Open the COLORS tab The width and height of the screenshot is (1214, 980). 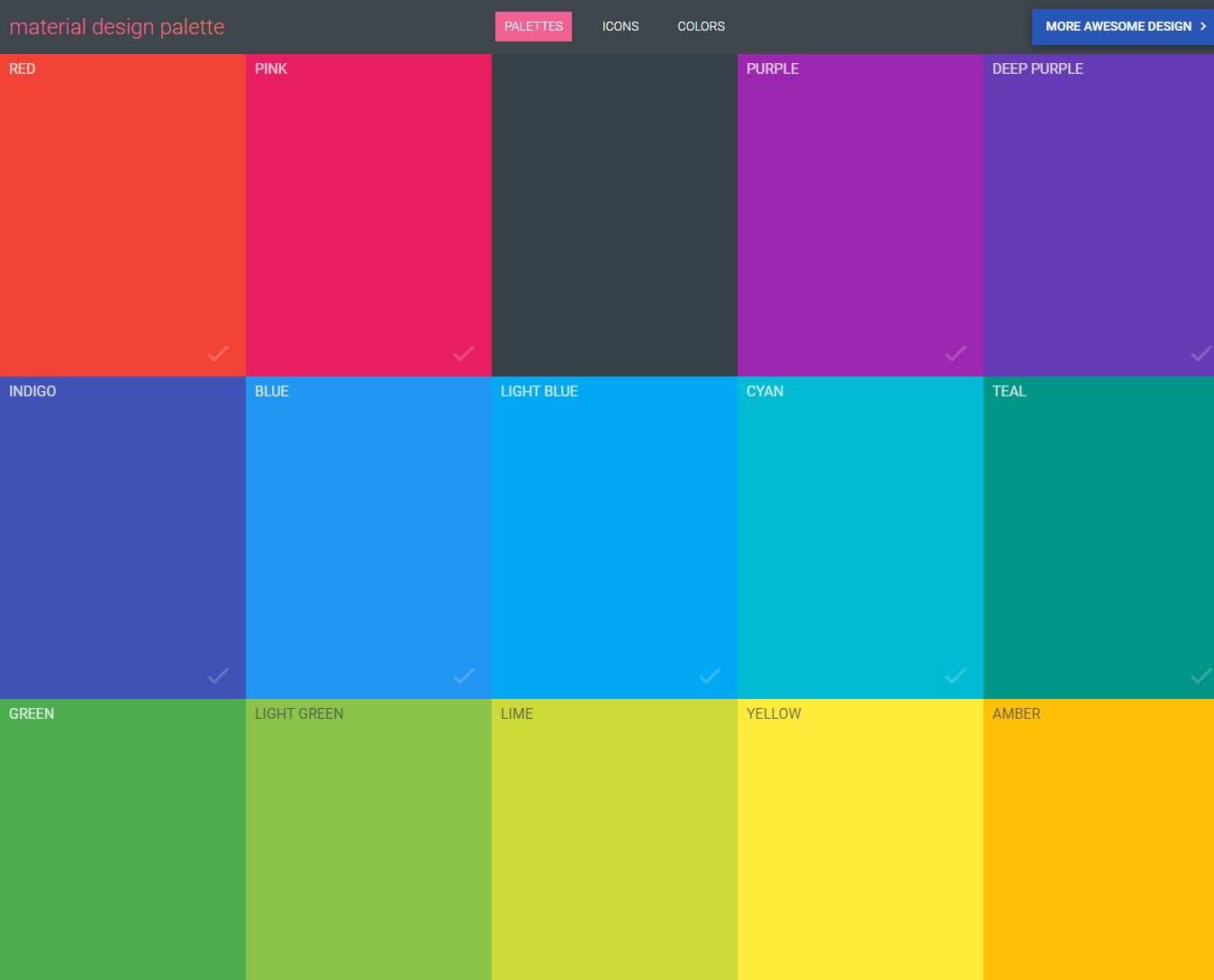[701, 26]
